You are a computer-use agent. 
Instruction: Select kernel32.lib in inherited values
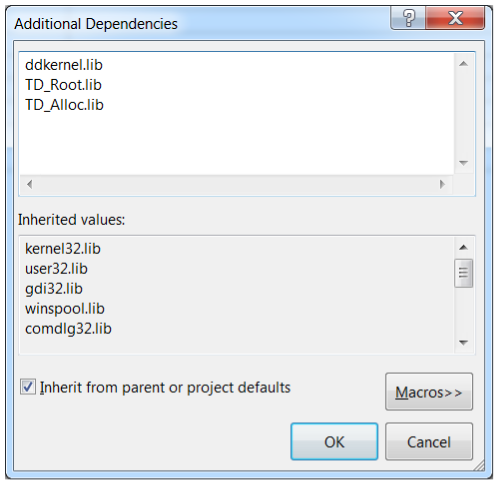coord(63,249)
